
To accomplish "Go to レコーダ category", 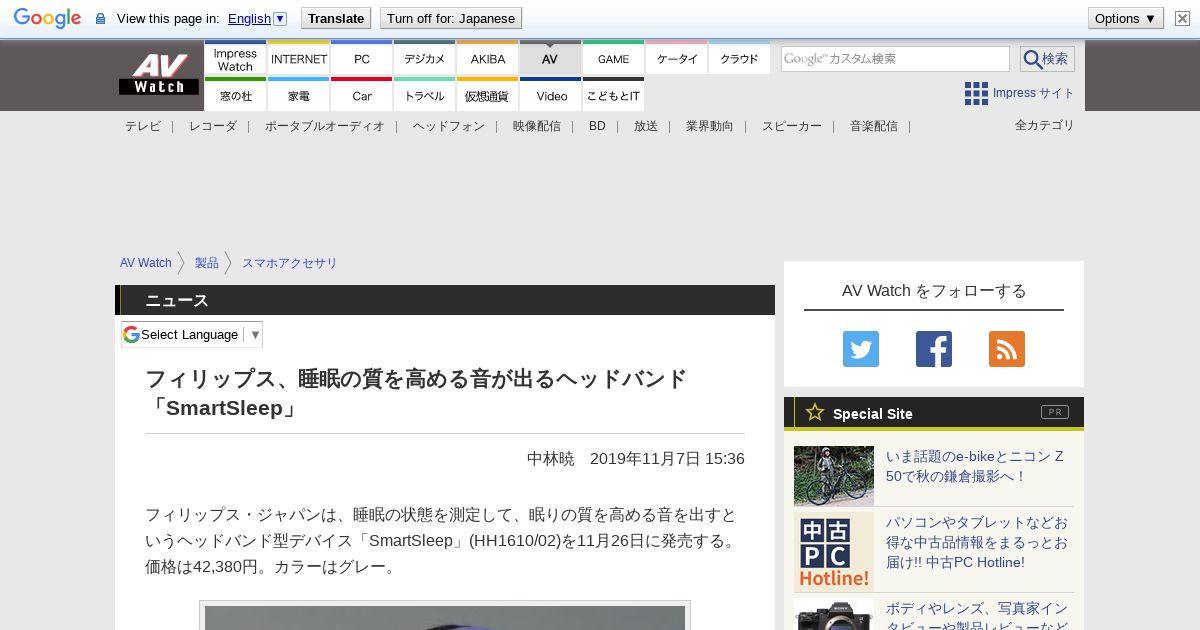I will tap(213, 126).
